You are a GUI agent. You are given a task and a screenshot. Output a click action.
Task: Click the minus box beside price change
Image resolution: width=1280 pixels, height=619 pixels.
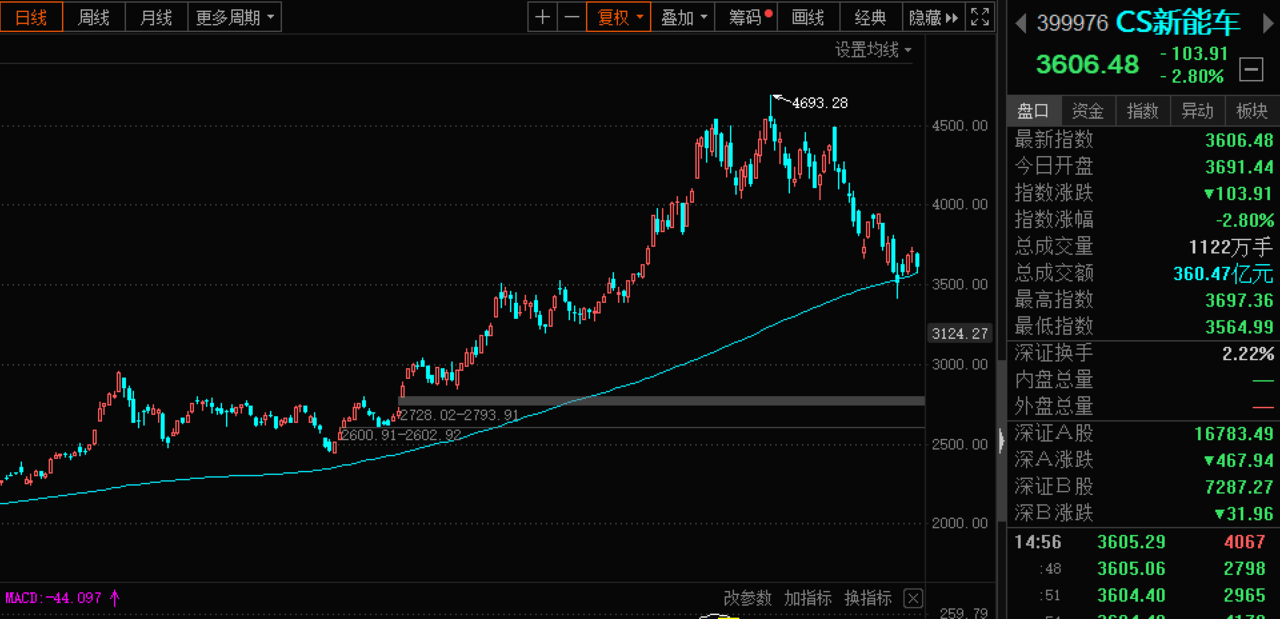(1251, 69)
